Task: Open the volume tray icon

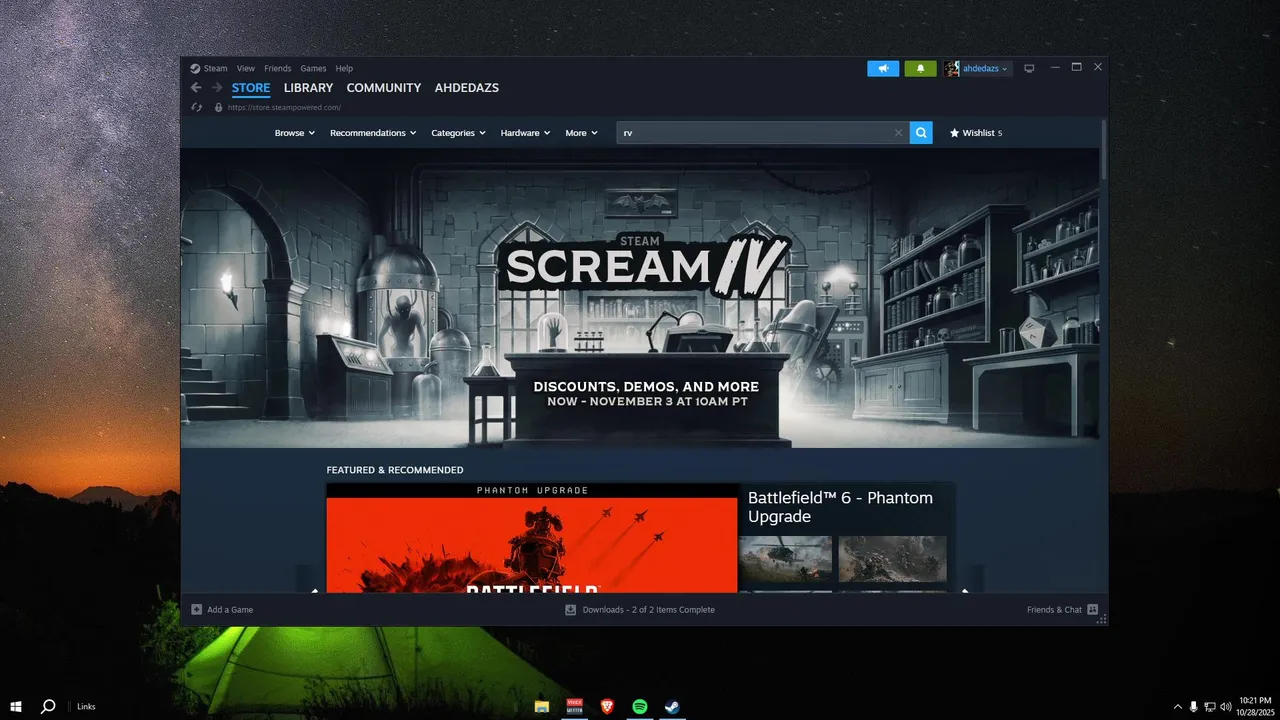Action: point(1227,706)
